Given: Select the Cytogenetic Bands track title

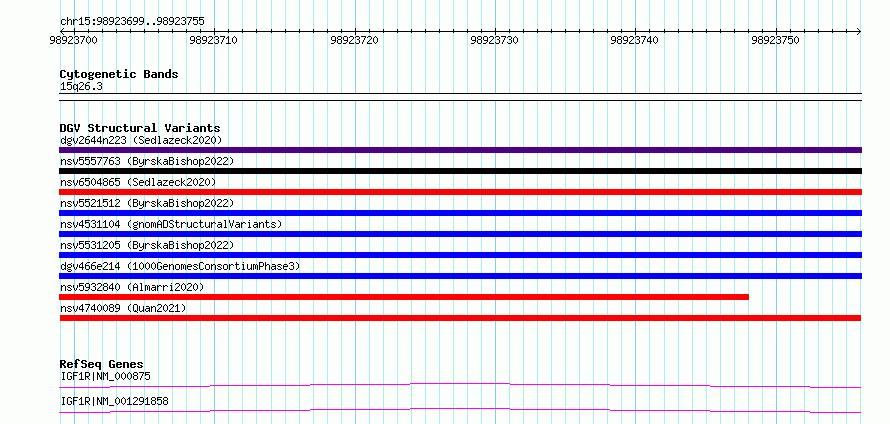Looking at the screenshot, I should tap(119, 74).
